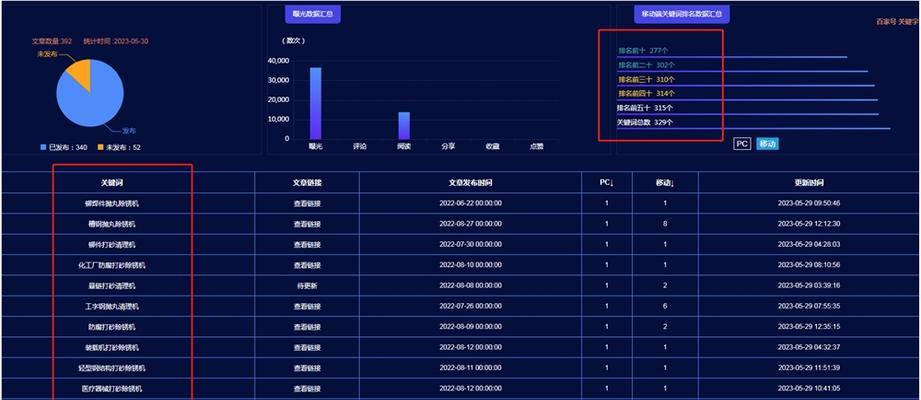Open 查看链接 for row updated 12:35:15
This screenshot has height=400, width=921.
307,327
